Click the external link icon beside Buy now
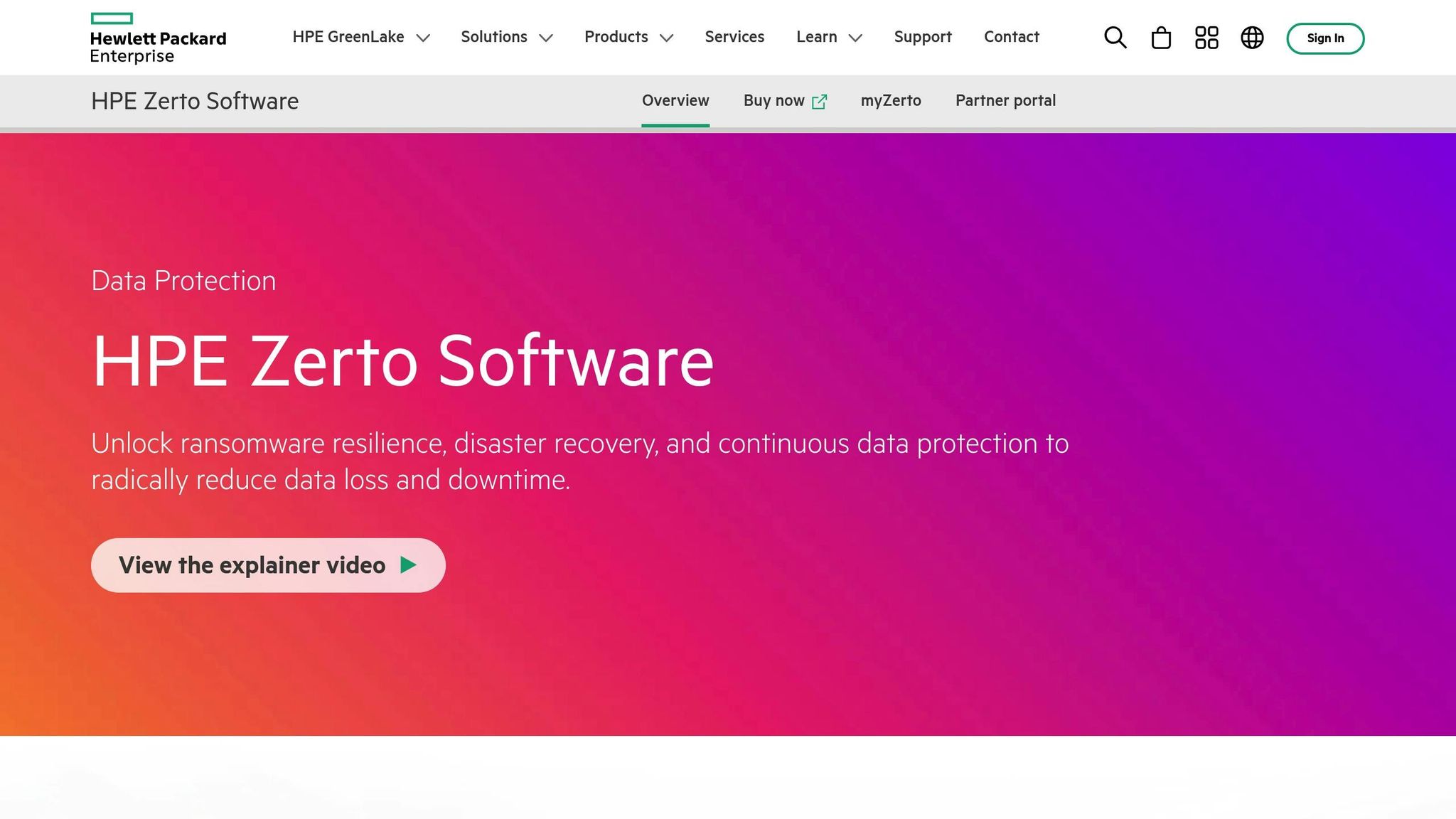 819,102
